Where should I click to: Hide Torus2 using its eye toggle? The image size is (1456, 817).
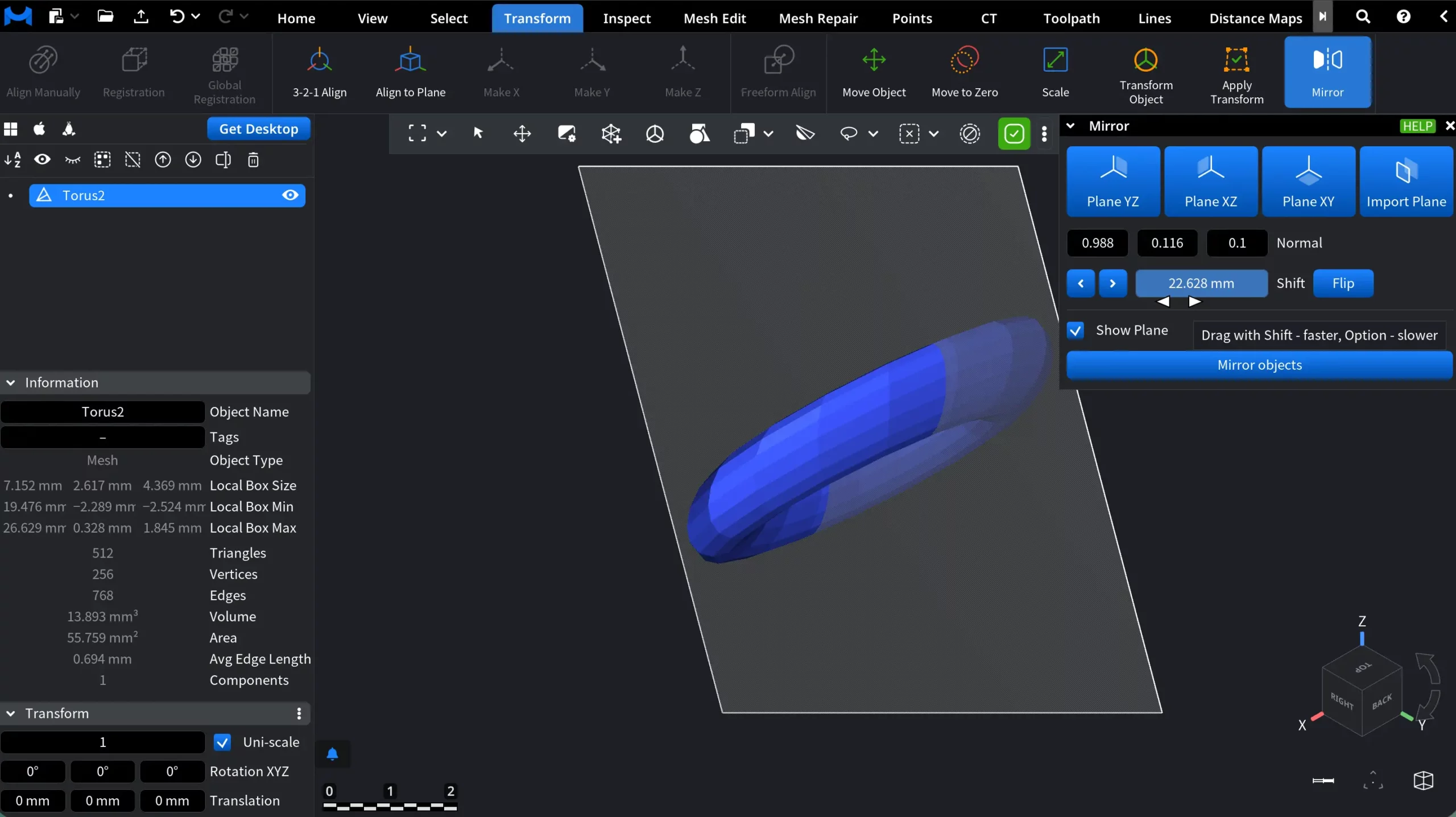pos(289,195)
